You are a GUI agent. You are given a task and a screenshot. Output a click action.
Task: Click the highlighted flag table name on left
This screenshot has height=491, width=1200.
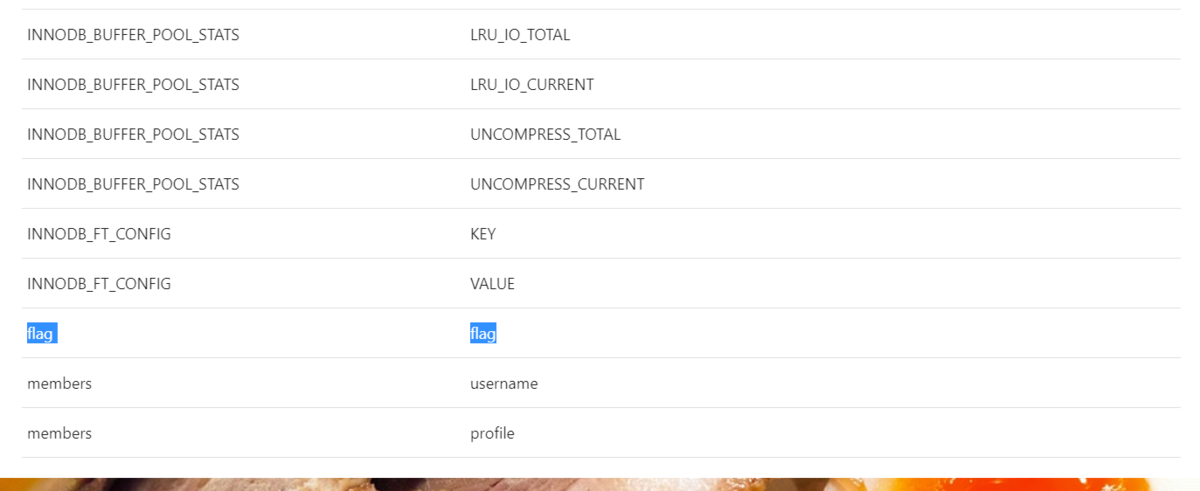click(41, 333)
